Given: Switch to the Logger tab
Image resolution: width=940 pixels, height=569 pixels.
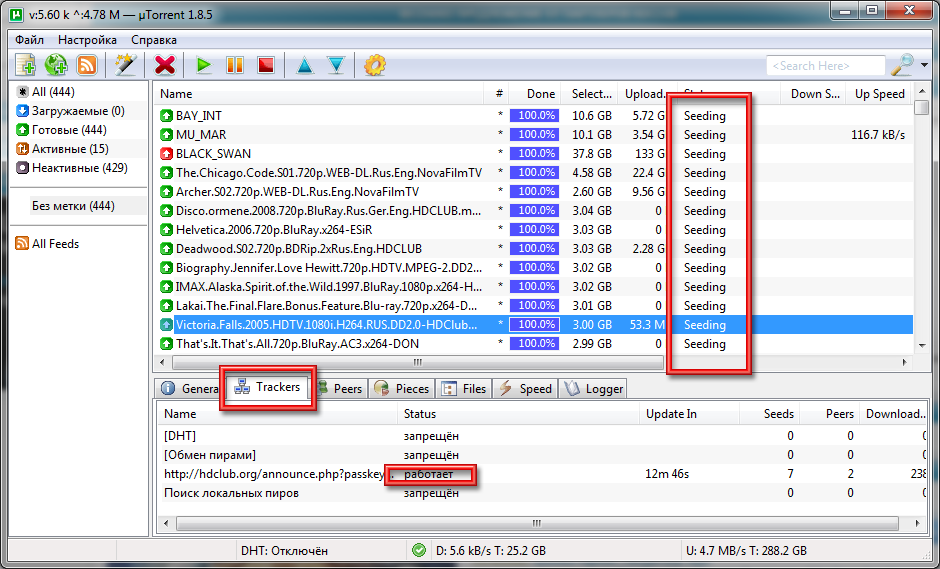Looking at the screenshot, I should tap(593, 389).
